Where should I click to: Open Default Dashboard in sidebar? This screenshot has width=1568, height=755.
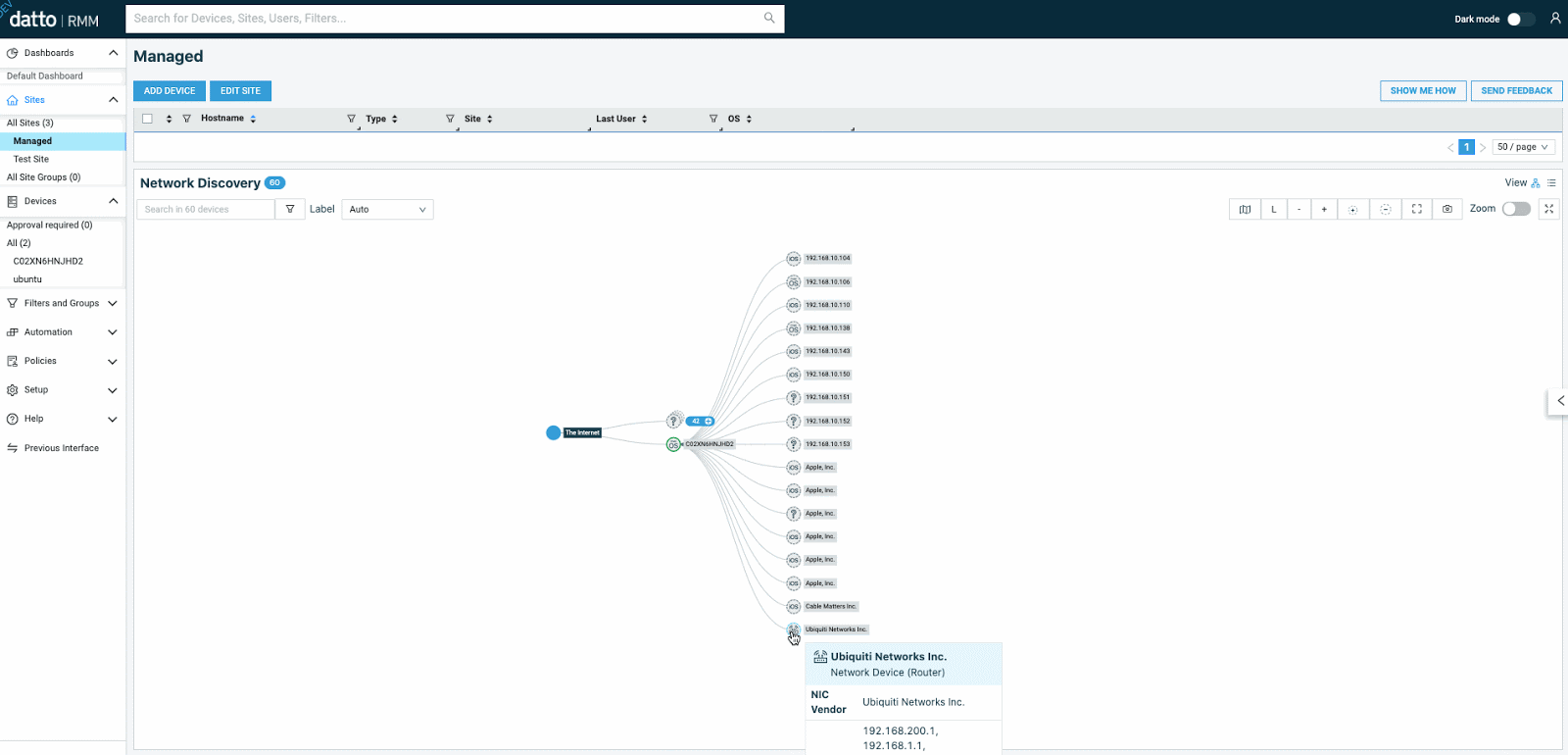[45, 76]
